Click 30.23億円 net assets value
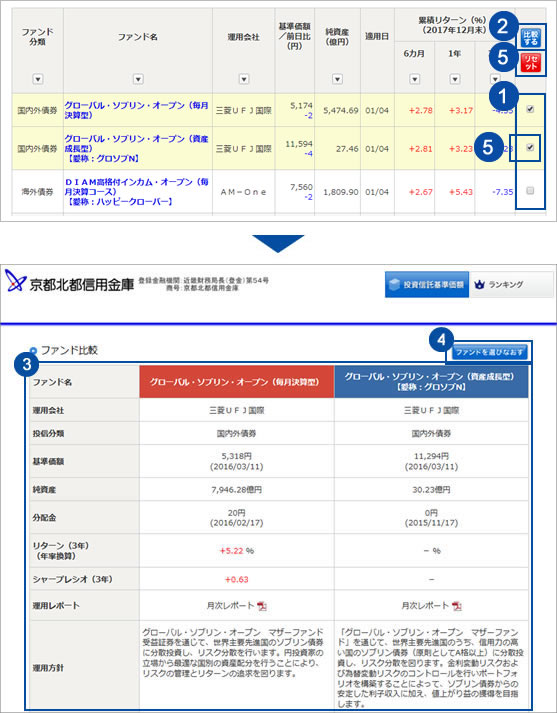The image size is (557, 713). pyautogui.click(x=431, y=490)
